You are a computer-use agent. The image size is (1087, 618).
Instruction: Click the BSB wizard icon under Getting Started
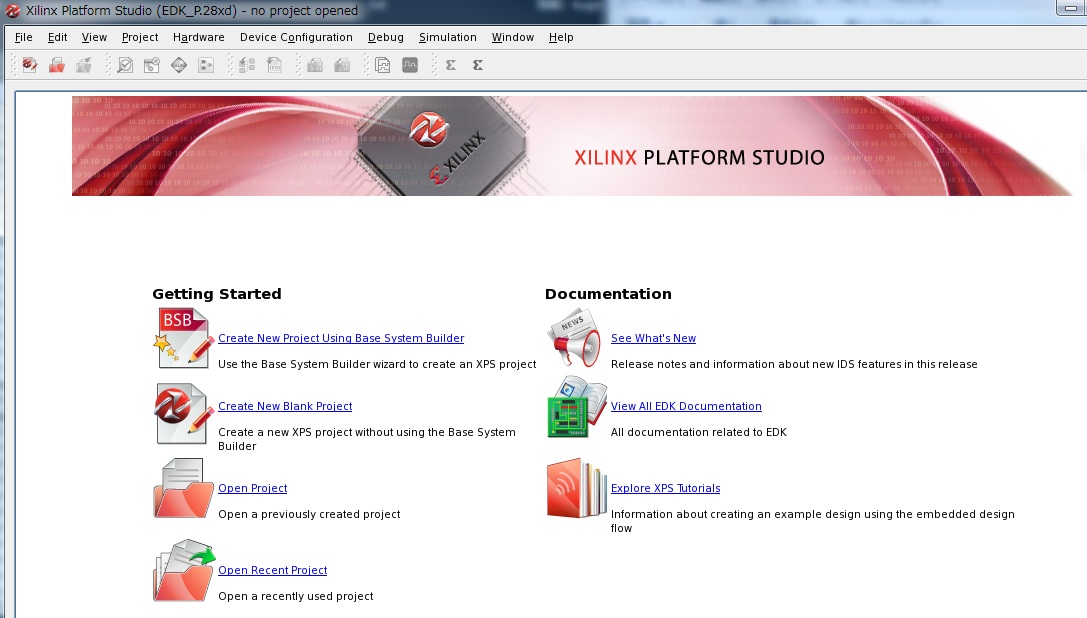[183, 338]
